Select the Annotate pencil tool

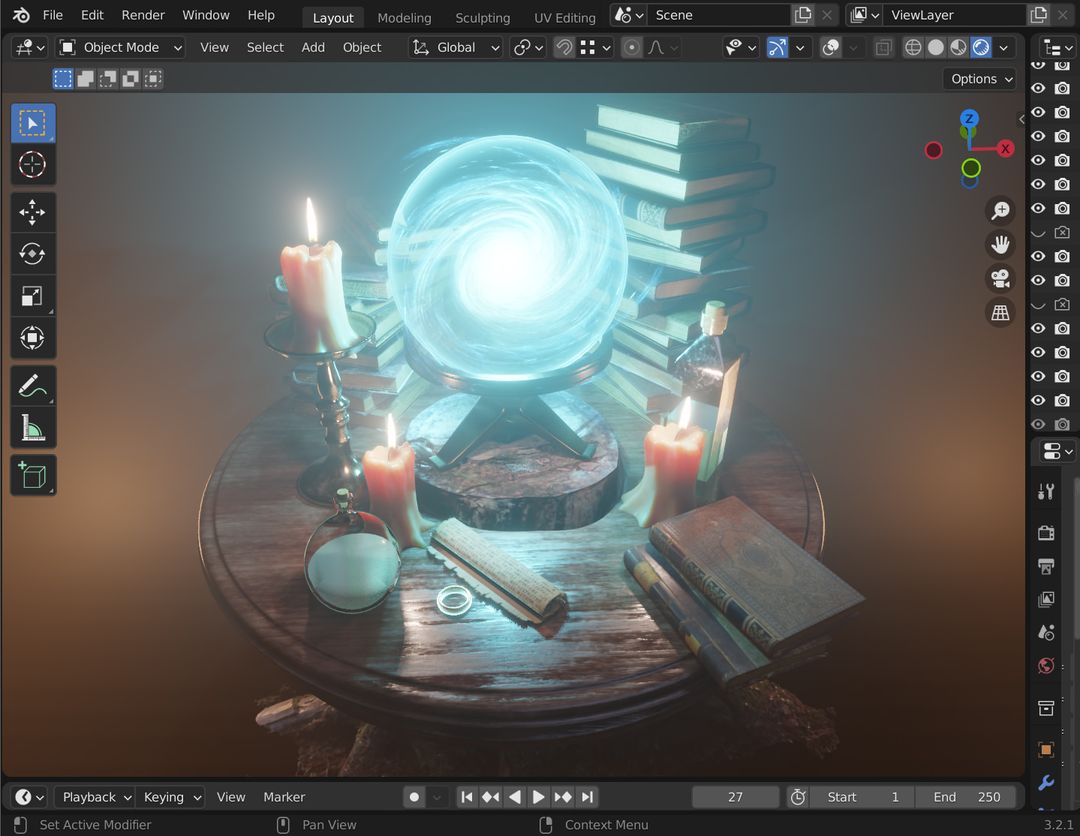point(33,386)
